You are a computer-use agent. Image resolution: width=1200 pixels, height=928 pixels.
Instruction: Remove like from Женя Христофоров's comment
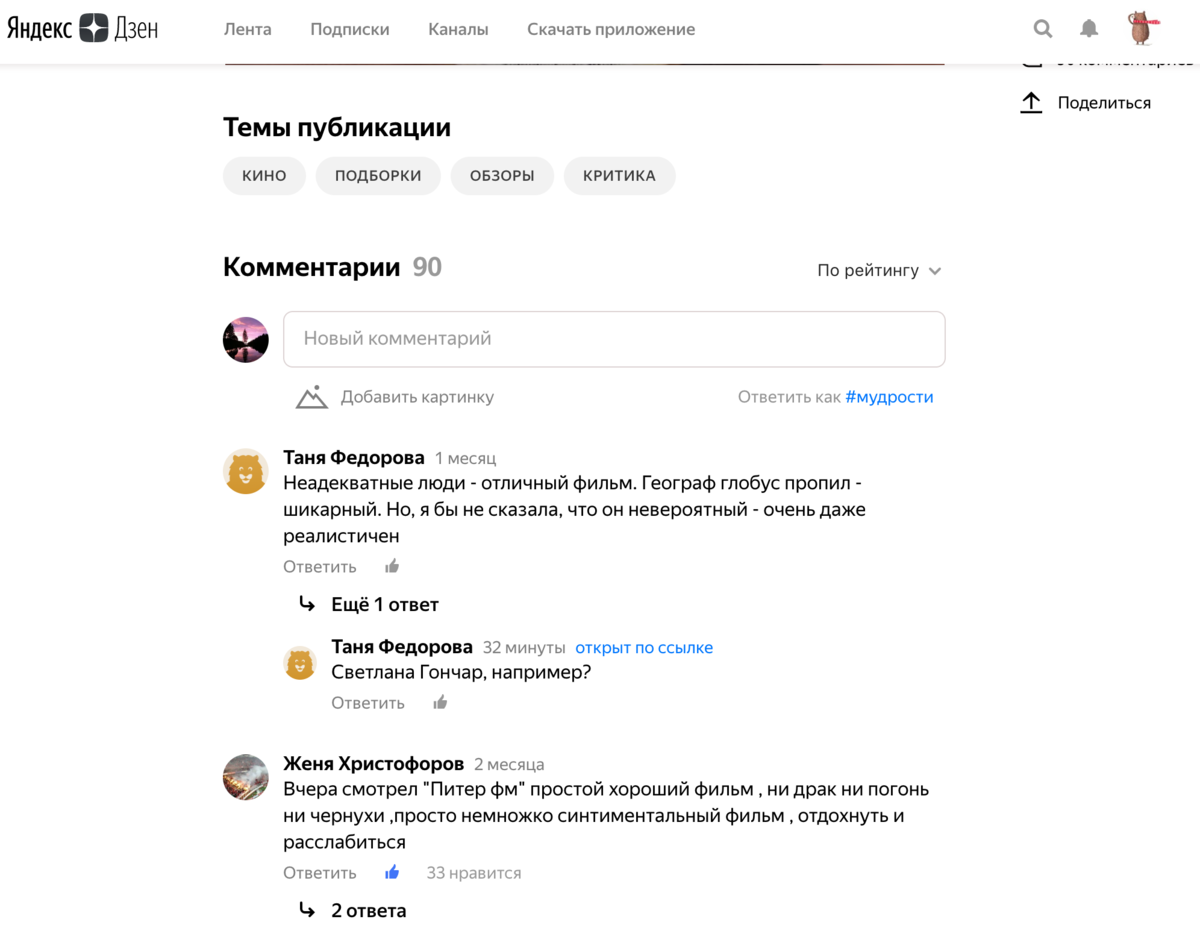point(392,873)
